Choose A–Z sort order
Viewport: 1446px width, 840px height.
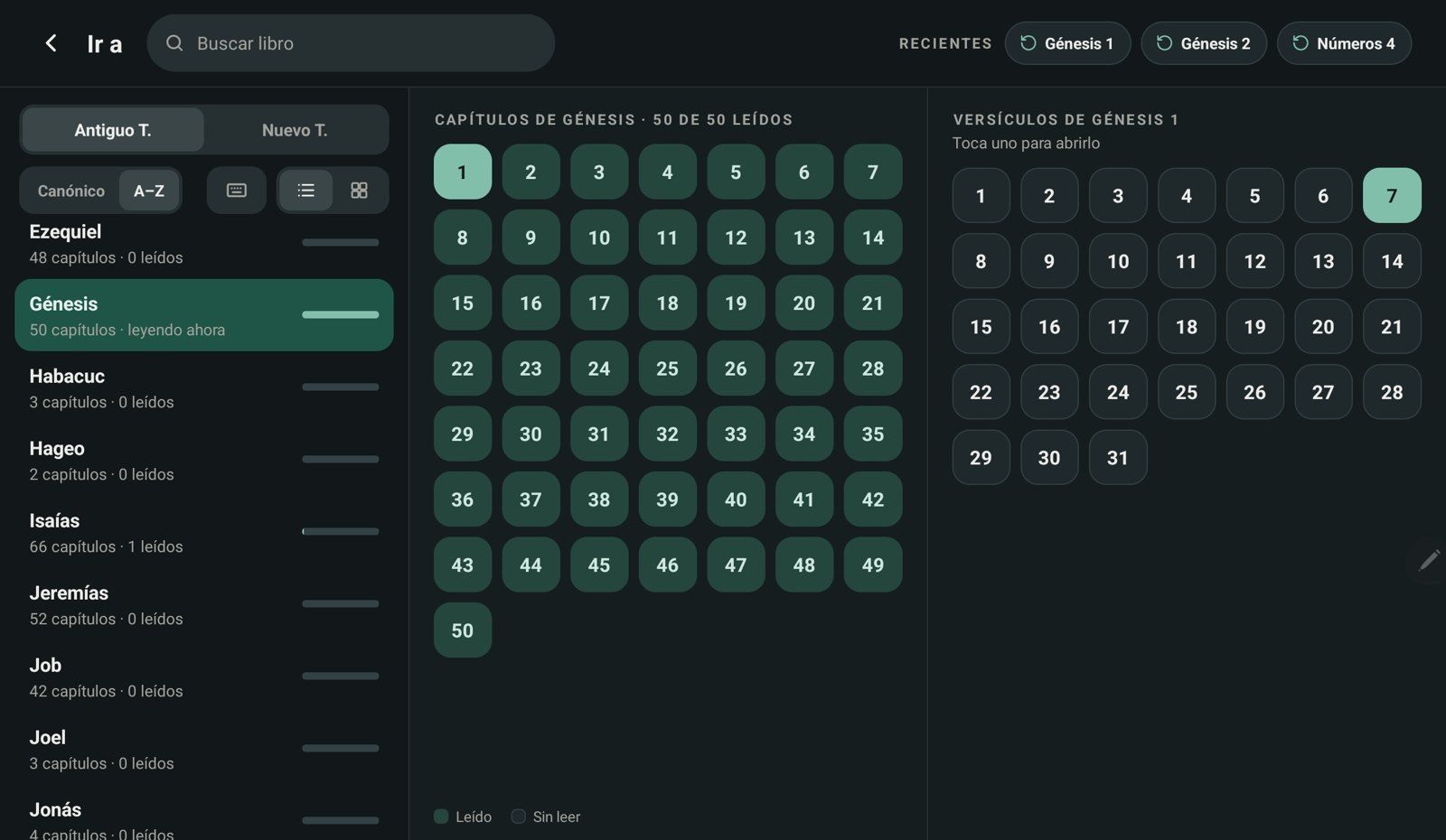click(x=149, y=191)
